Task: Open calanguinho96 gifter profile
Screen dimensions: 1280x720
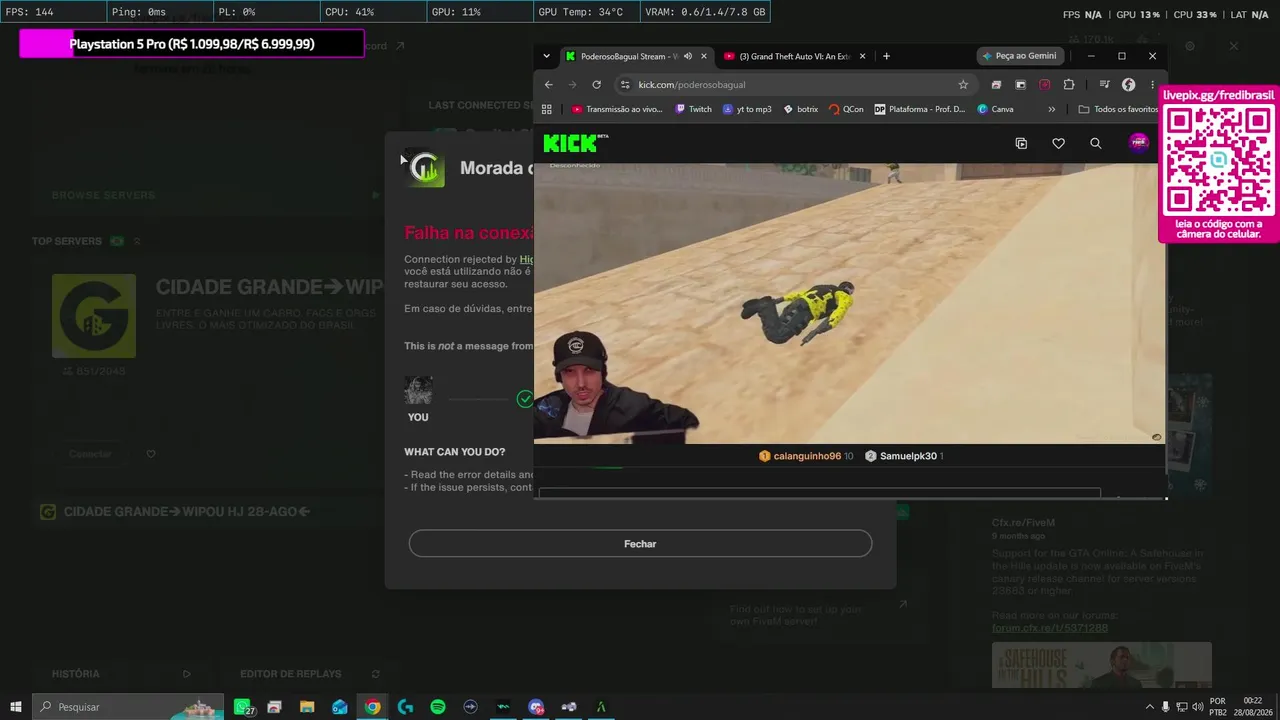Action: [806, 456]
